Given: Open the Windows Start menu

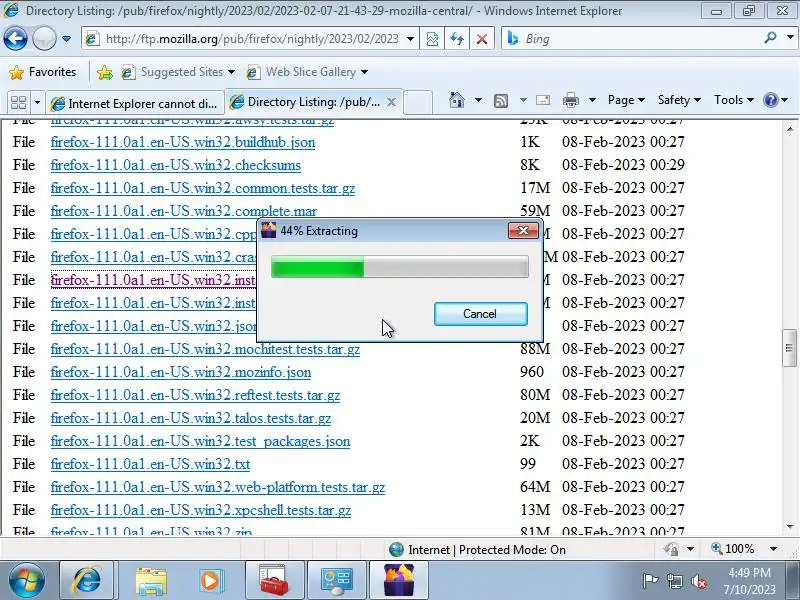Looking at the screenshot, I should [27, 580].
